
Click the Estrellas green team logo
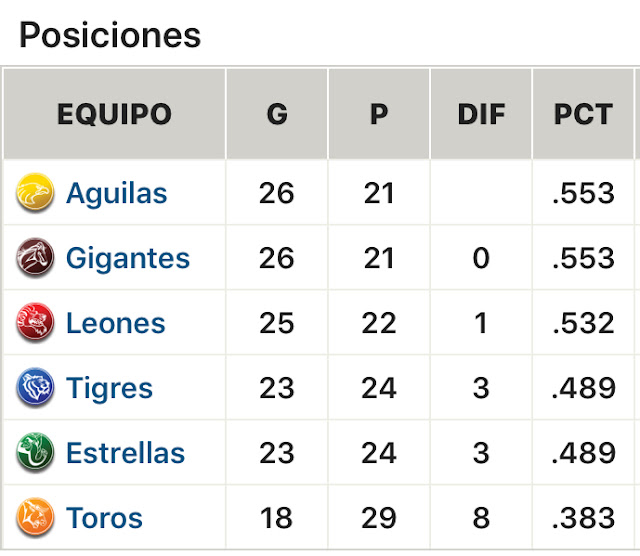[x=35, y=452]
